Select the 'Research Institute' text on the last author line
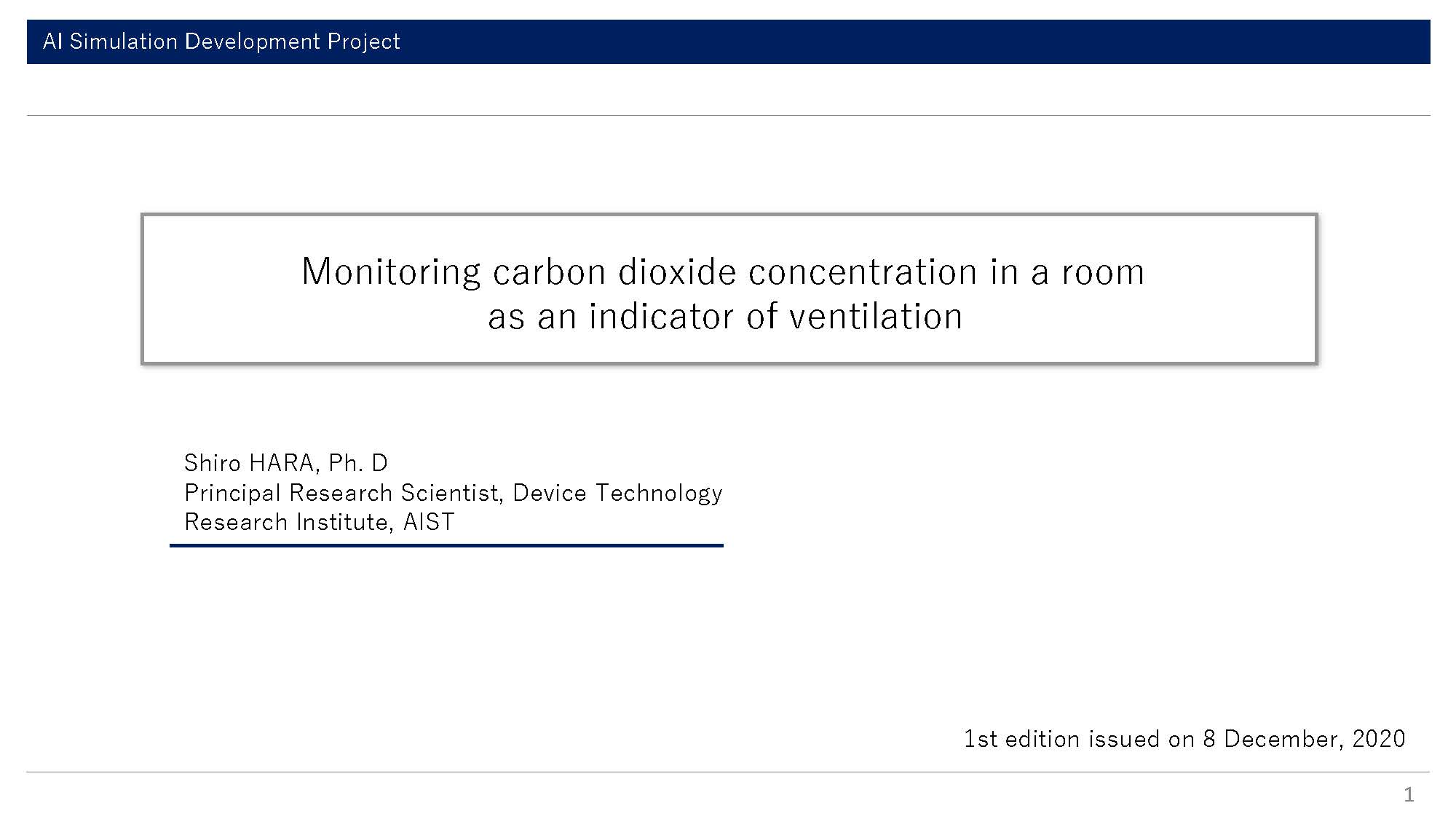The height and width of the screenshot is (819, 1456). pos(286,522)
